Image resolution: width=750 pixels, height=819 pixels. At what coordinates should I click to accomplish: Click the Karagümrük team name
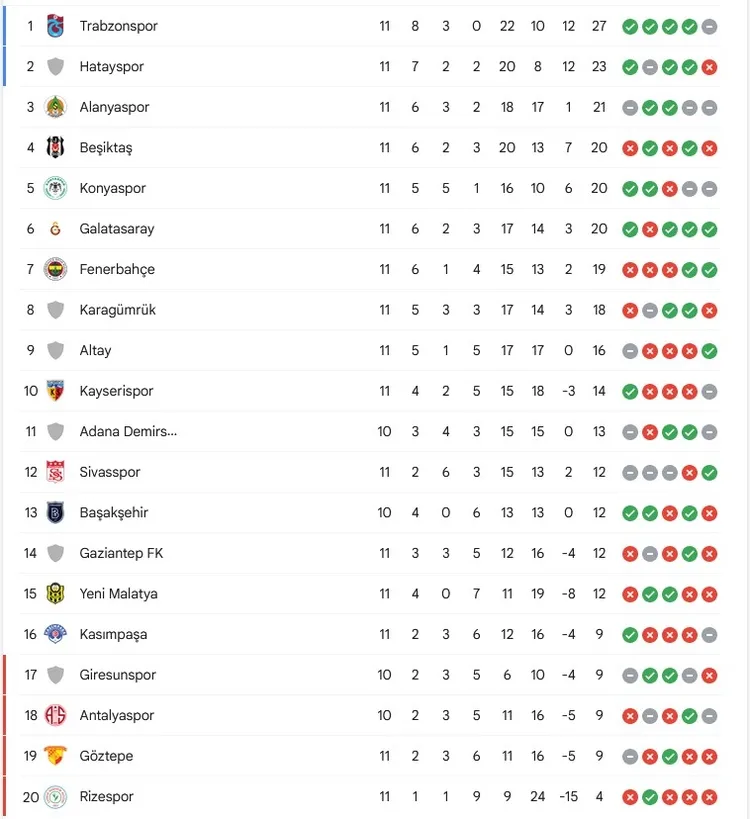[118, 310]
